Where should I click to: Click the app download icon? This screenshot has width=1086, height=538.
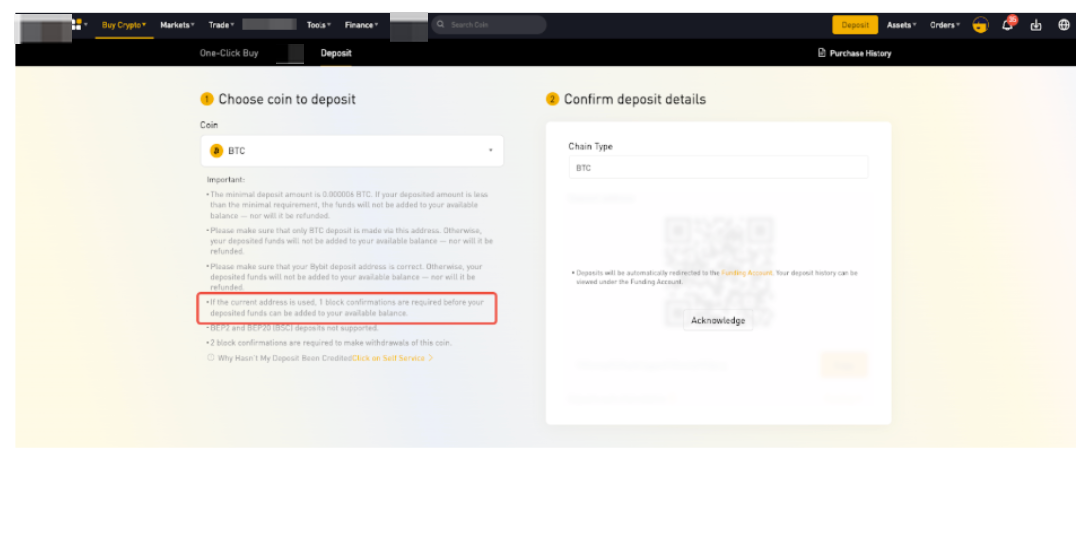click(1036, 25)
